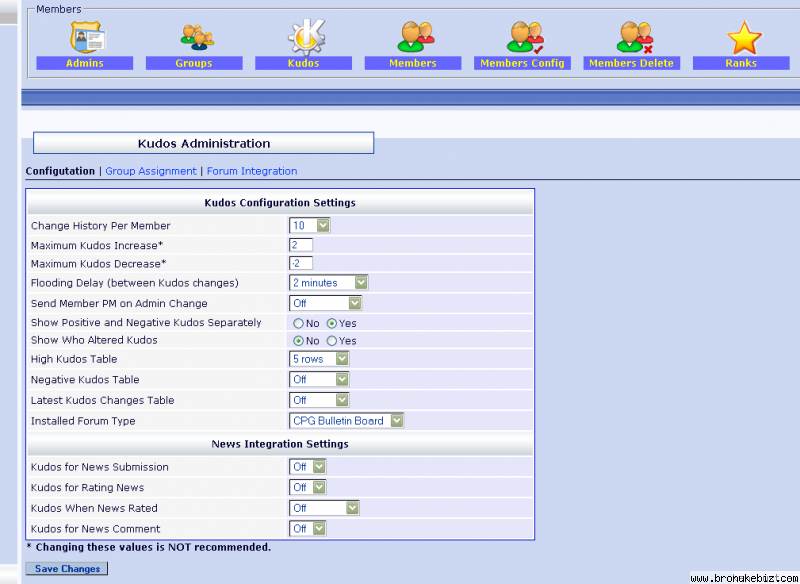The width and height of the screenshot is (800, 584).
Task: Click the NOT recommended footnote text
Action: pyautogui.click(x=148, y=547)
